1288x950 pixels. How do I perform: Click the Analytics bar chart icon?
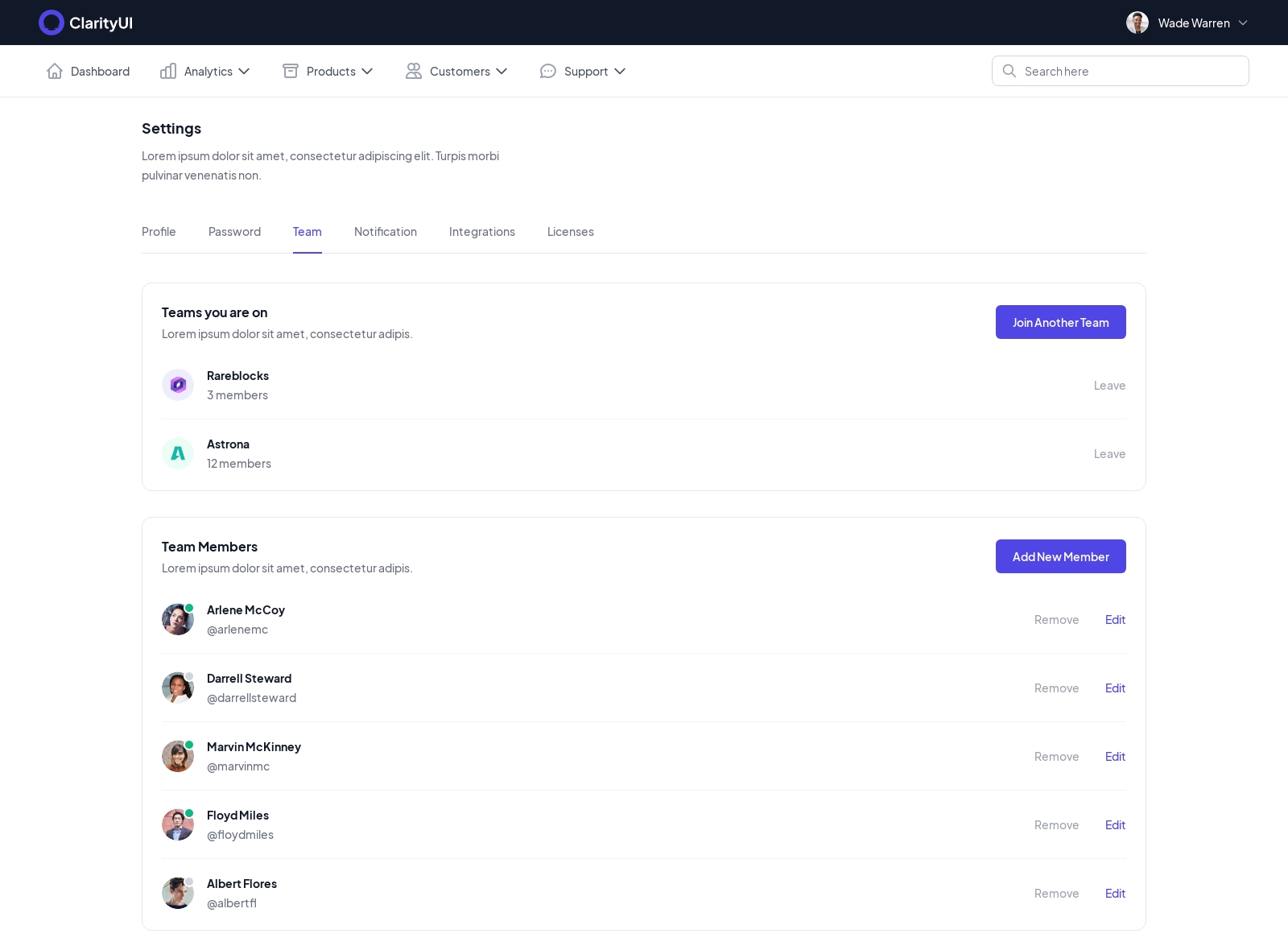click(x=168, y=71)
